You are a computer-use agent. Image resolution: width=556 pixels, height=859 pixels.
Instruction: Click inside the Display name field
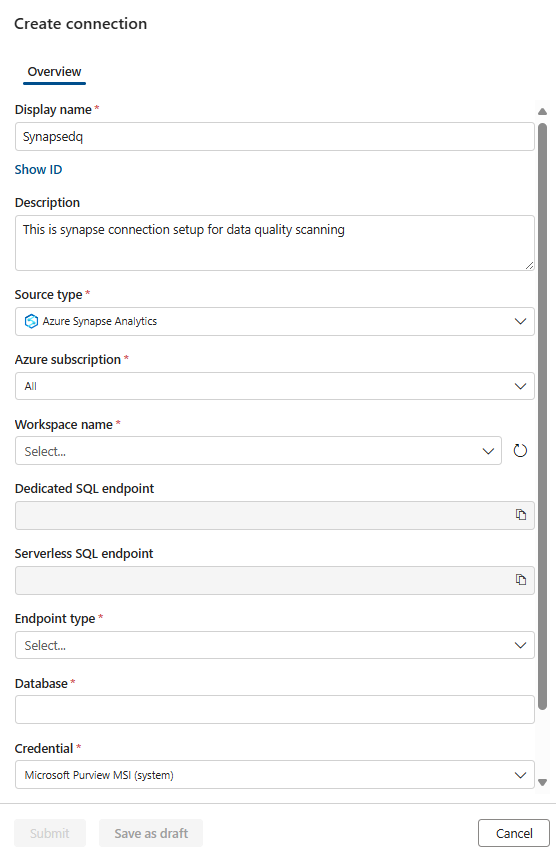click(274, 136)
